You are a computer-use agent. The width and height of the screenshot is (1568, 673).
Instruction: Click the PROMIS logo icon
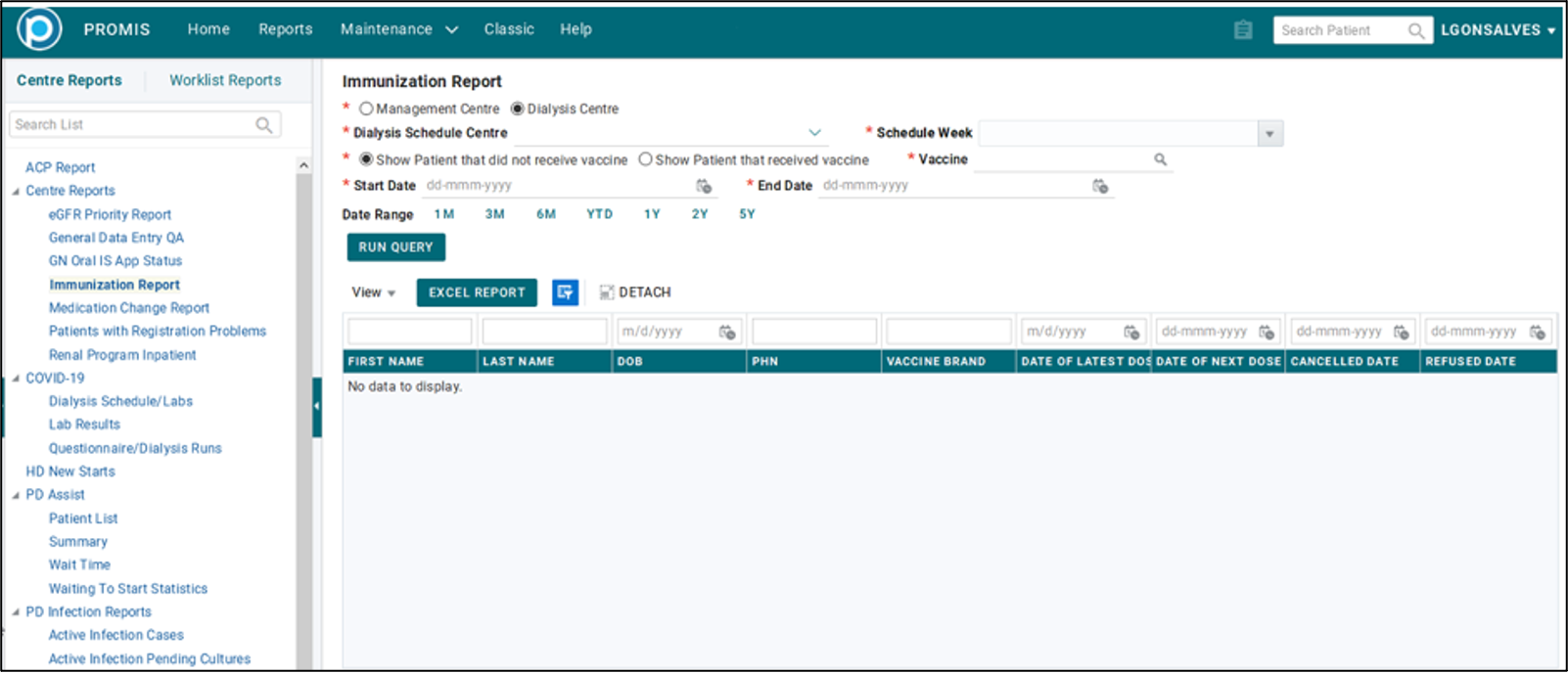(x=39, y=29)
